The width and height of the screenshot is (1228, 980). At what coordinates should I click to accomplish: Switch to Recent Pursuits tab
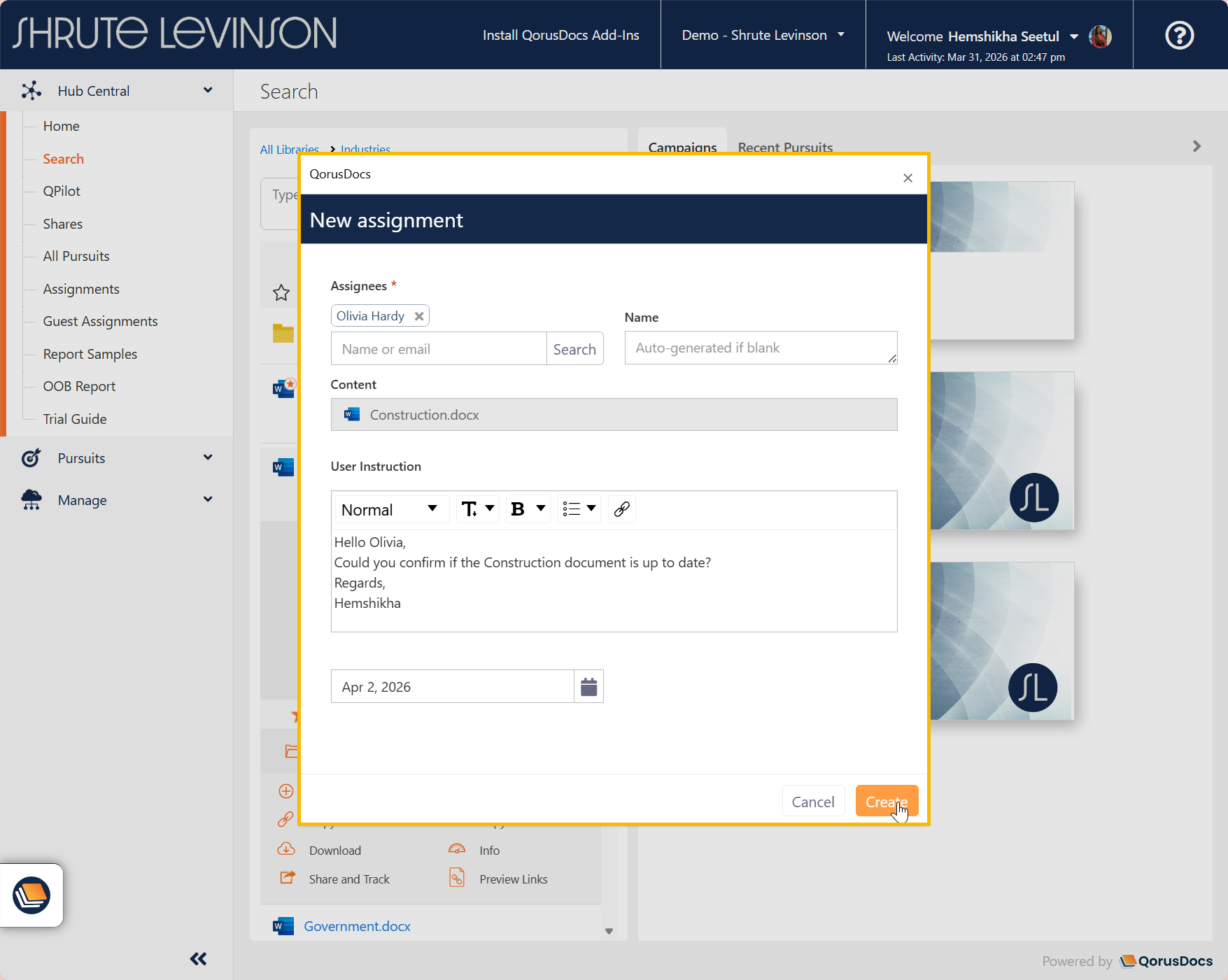click(x=785, y=147)
